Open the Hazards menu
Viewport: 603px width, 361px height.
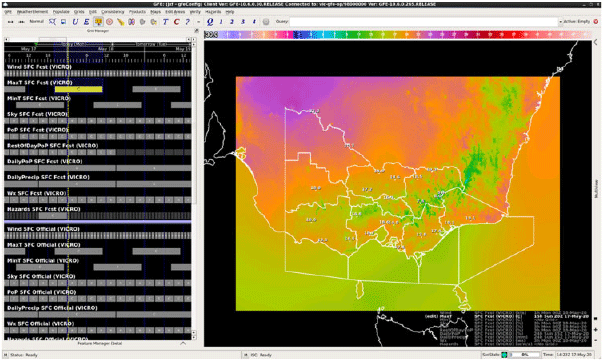(x=213, y=12)
